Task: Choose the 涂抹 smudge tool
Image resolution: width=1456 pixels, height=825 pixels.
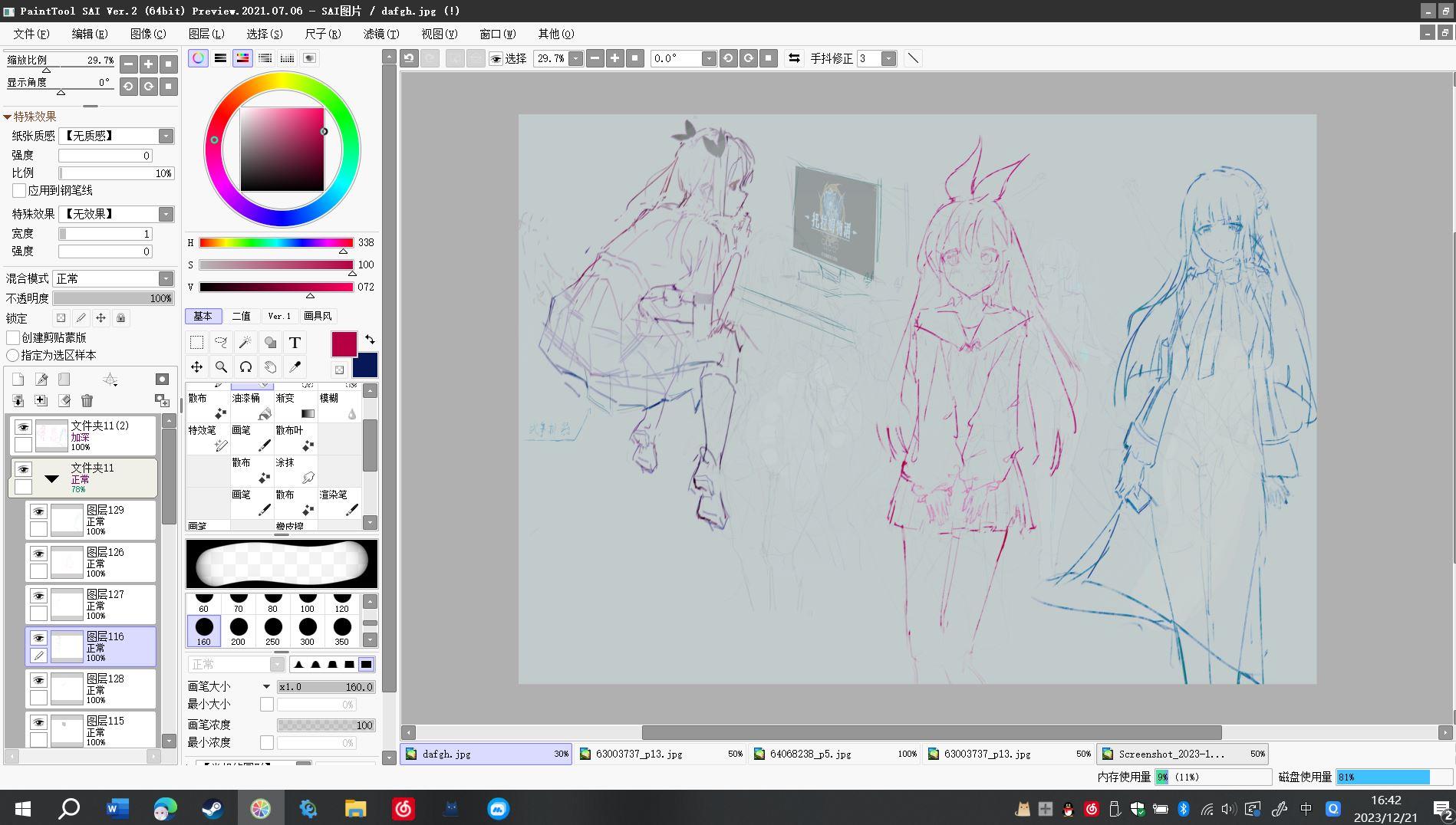Action: (x=295, y=471)
